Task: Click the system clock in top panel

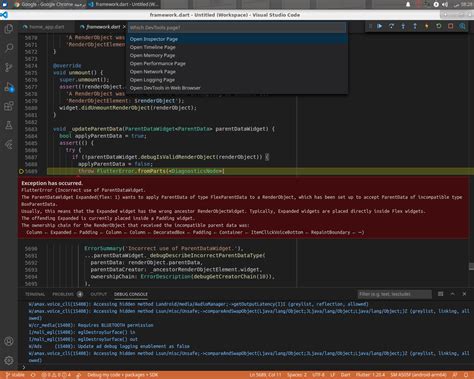Action: point(462,4)
